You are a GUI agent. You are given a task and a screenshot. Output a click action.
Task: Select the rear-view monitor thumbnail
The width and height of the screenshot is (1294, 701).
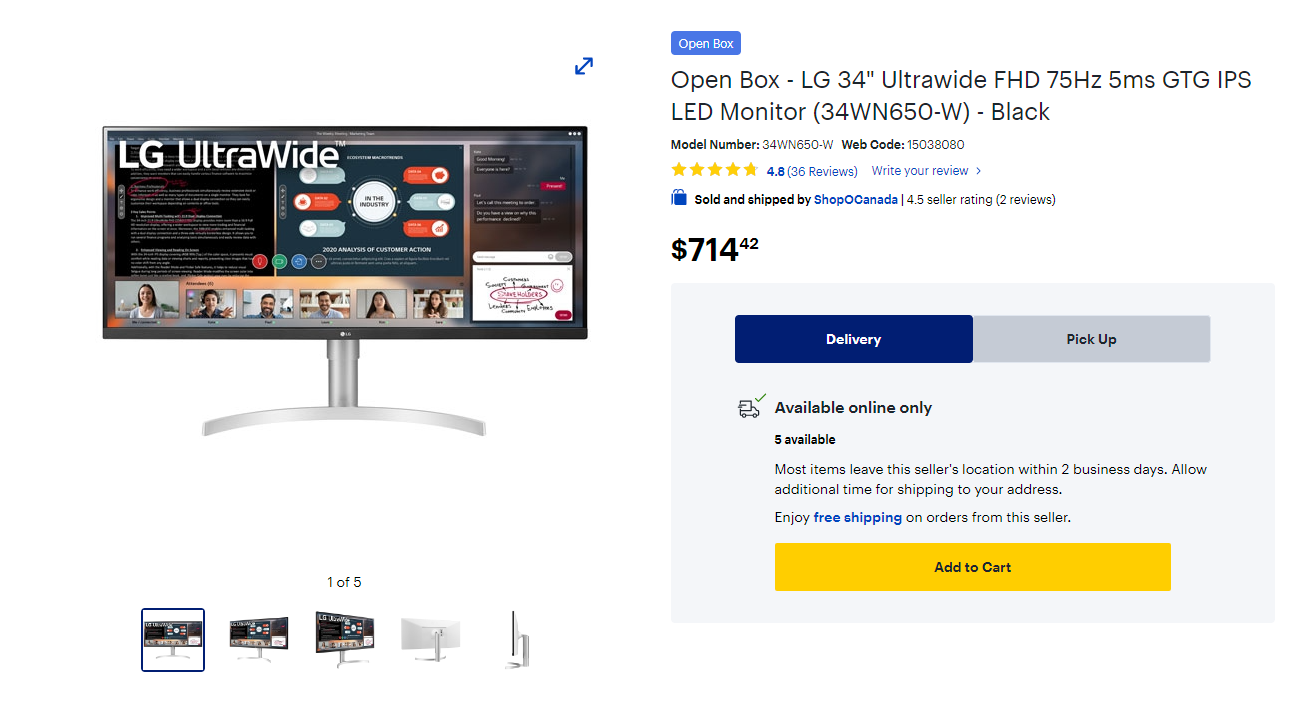click(x=431, y=640)
